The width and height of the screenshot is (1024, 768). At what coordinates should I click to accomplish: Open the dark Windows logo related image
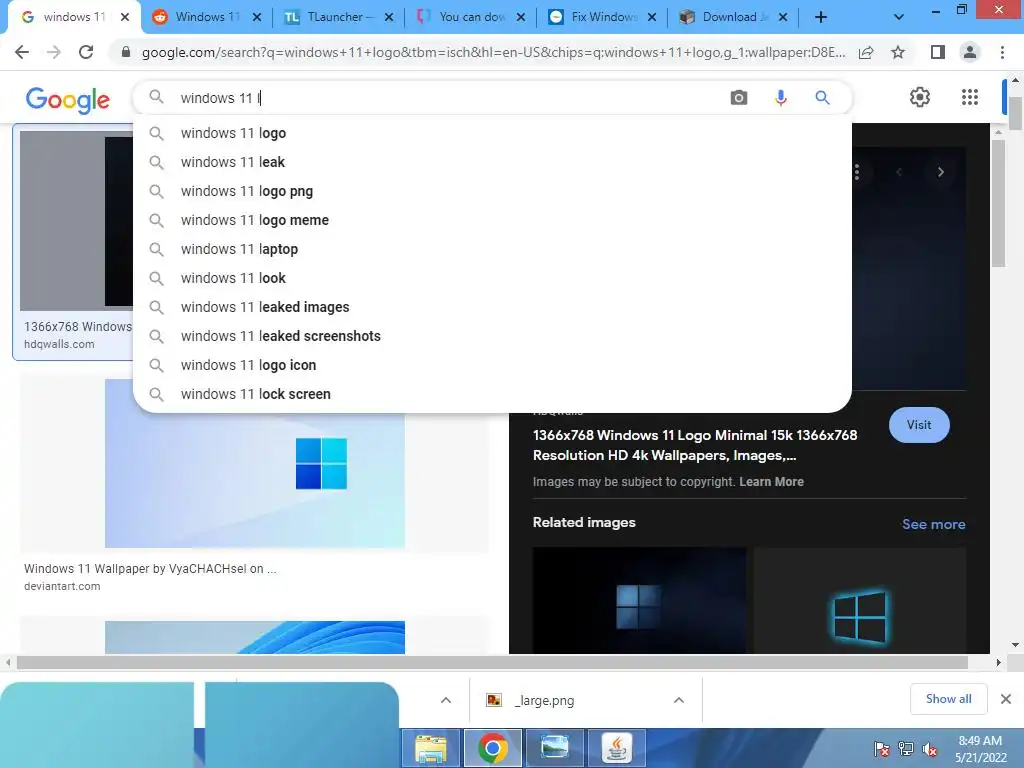tap(639, 600)
